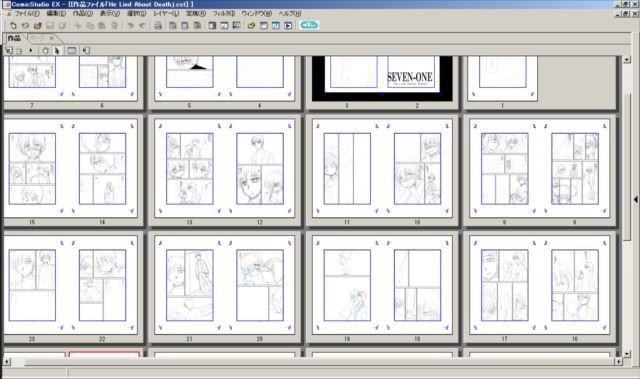This screenshot has height=379, width=640.
Task: Click the play-screen icon in main toolbar
Action: click(x=288, y=25)
